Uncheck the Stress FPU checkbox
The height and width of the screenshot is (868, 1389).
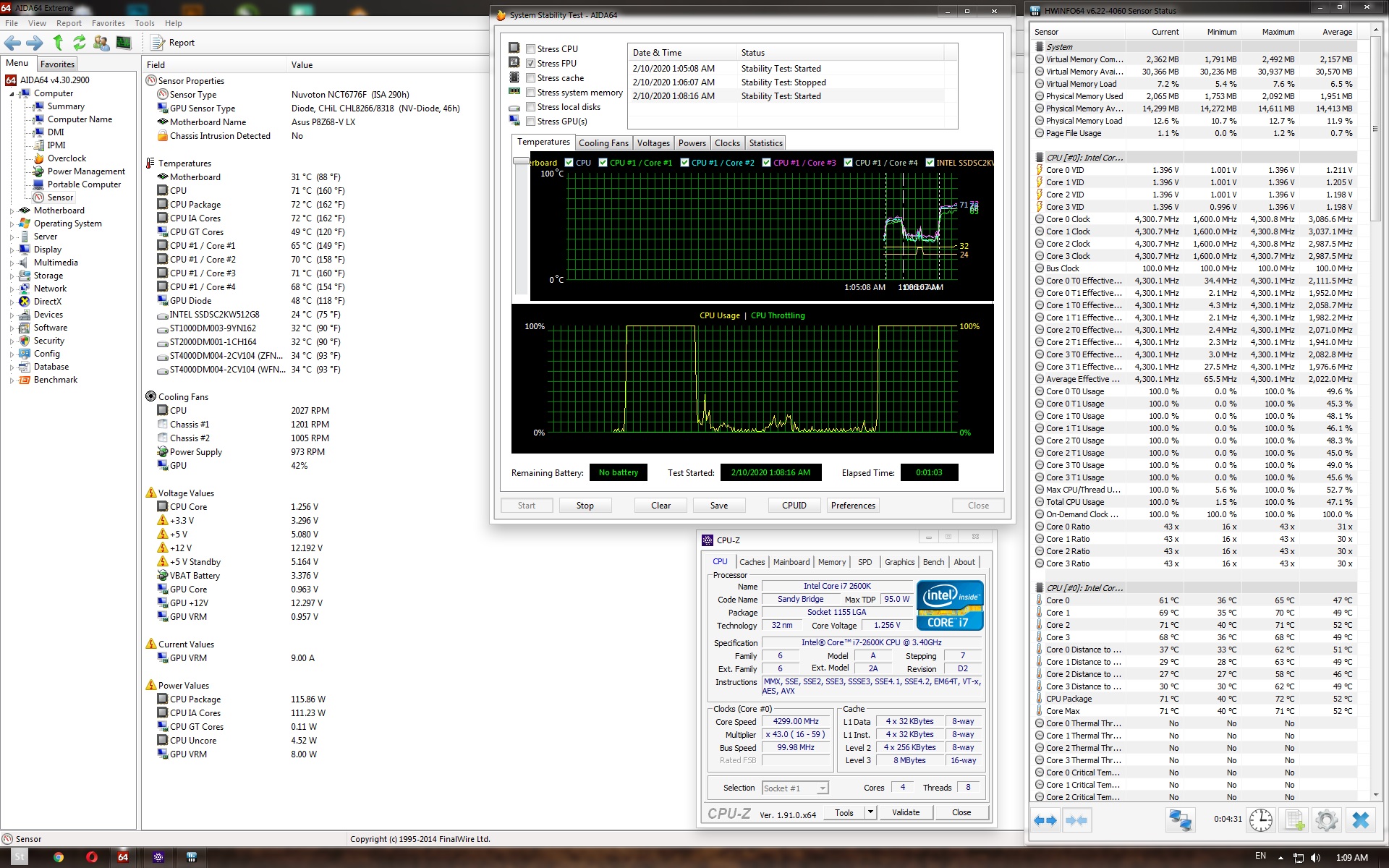coord(530,64)
